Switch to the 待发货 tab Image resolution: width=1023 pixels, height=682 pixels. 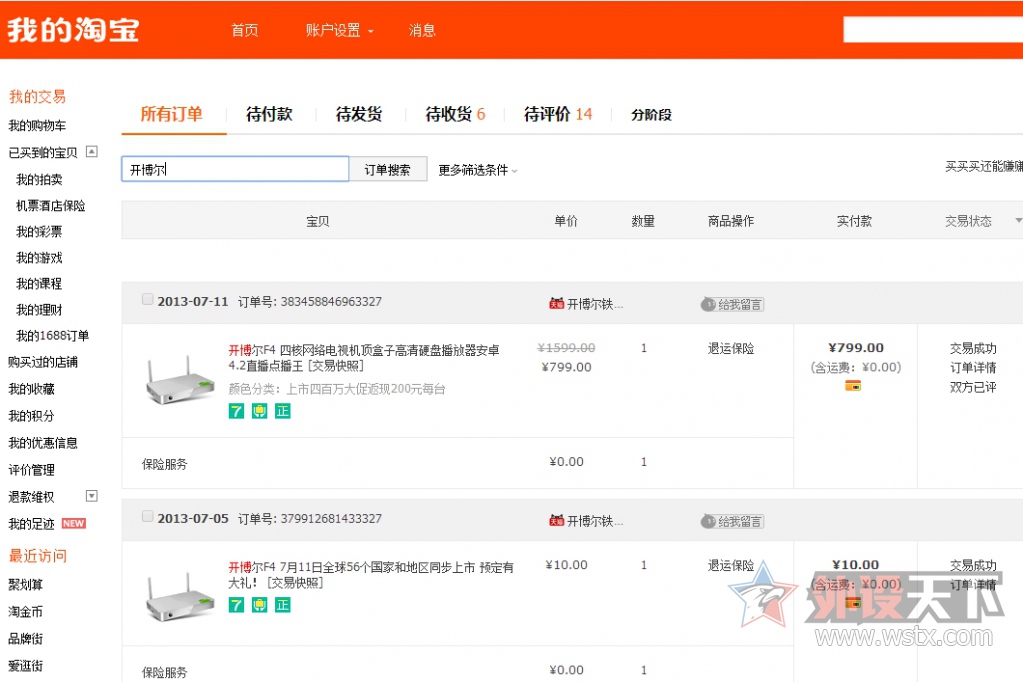point(359,114)
